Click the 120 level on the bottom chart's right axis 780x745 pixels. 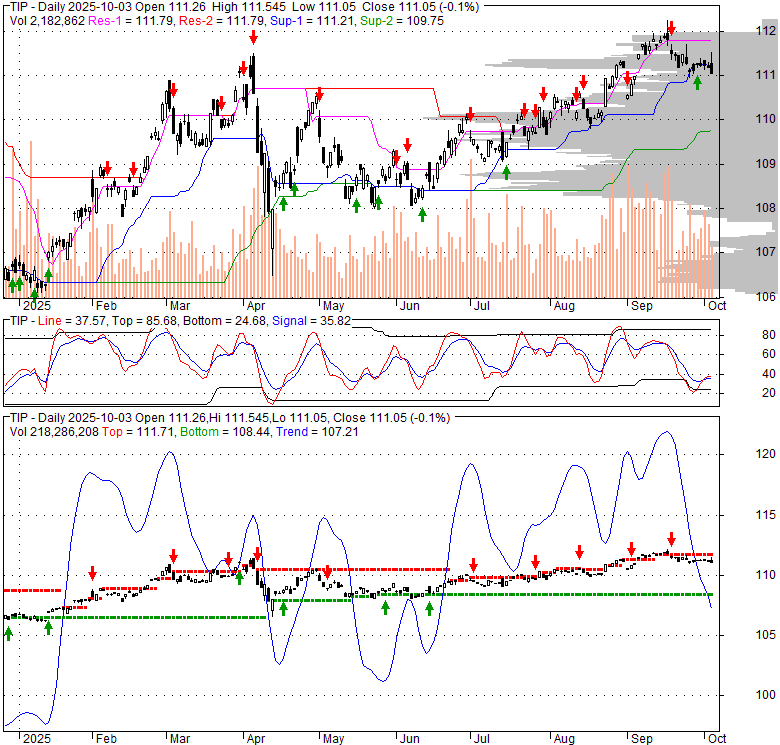[738, 454]
